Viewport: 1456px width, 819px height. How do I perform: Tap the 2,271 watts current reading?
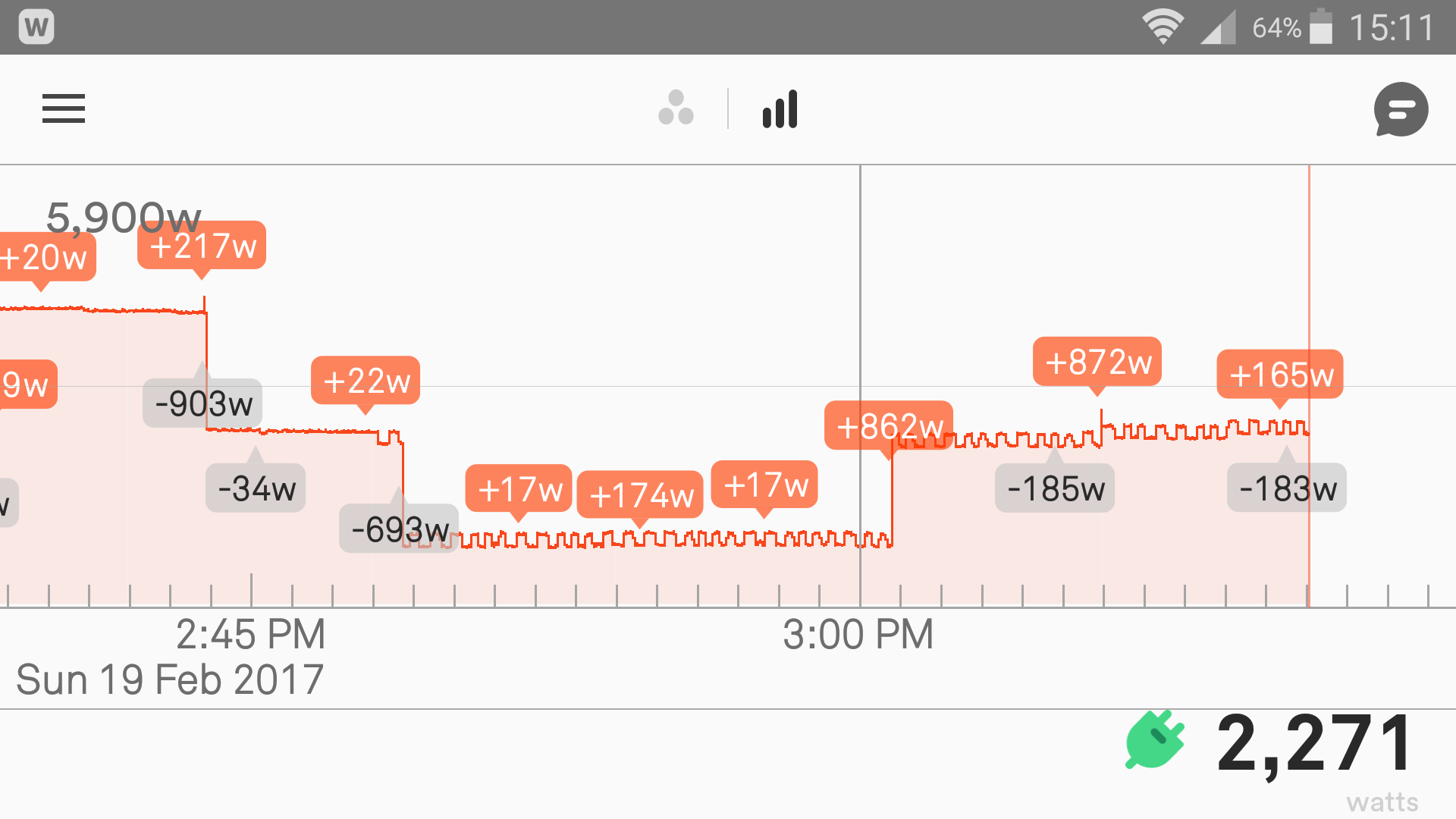1314,745
